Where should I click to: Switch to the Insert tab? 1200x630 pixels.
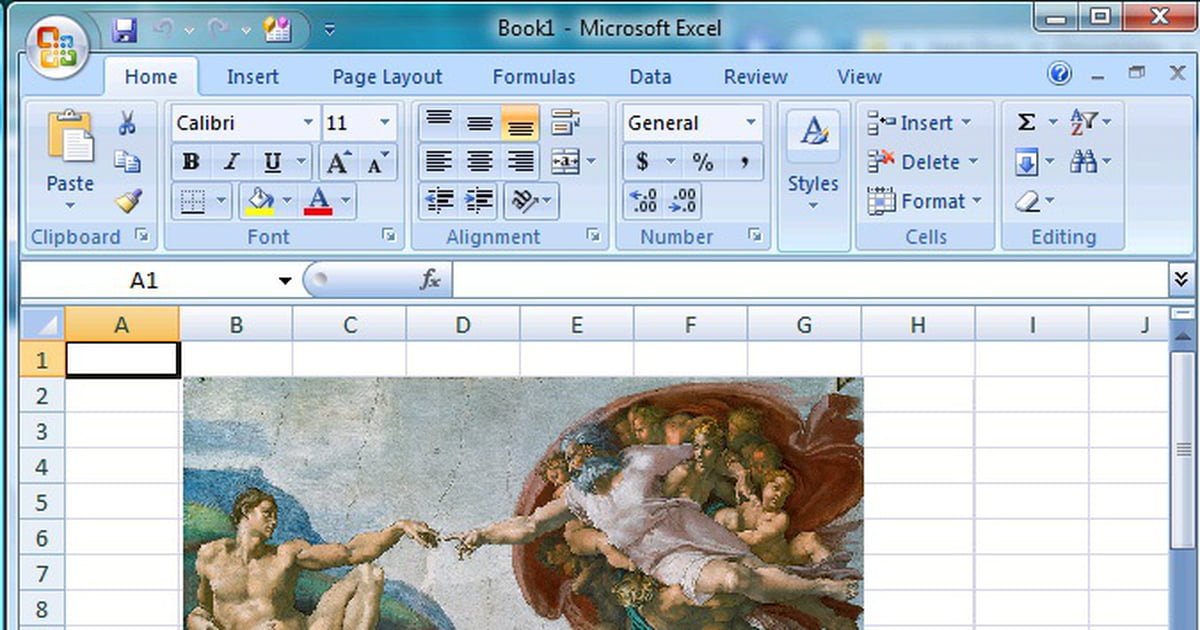click(x=253, y=77)
